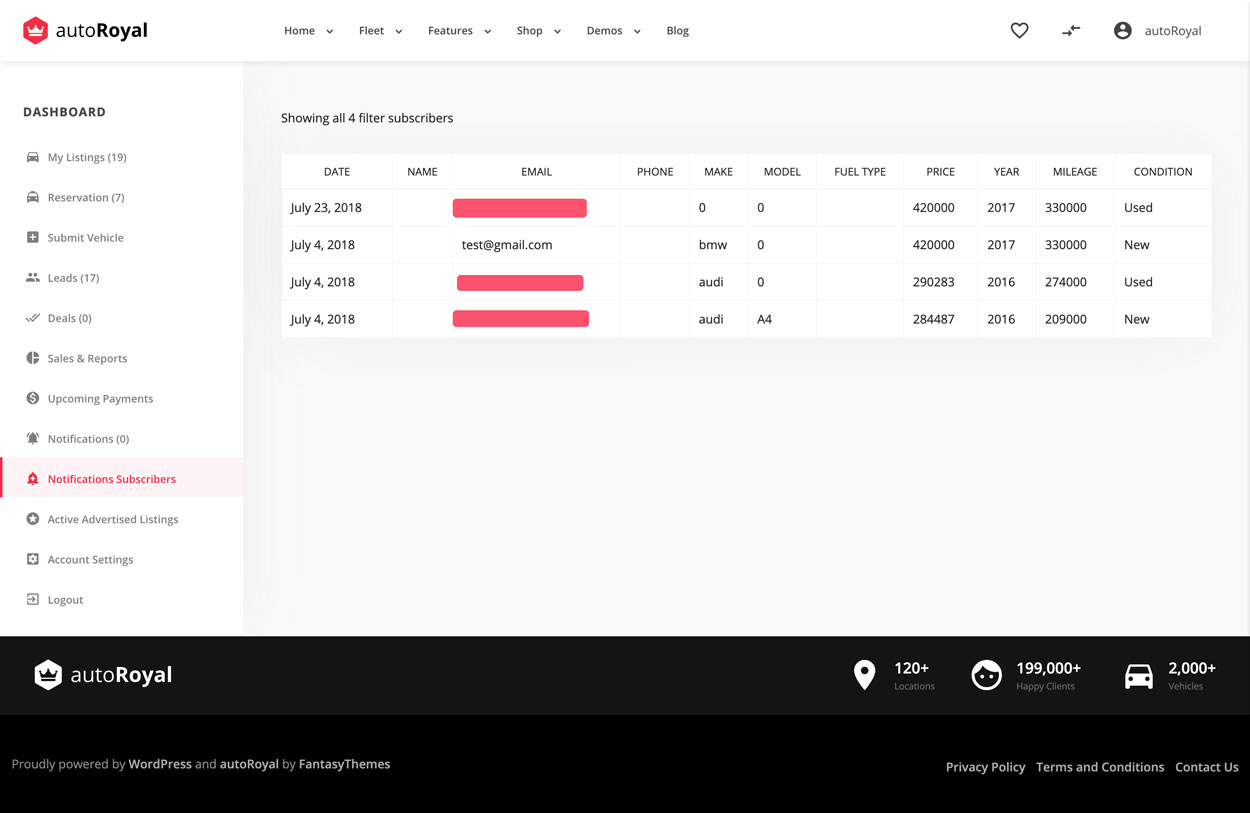Click the WordPress footer link
Image resolution: width=1250 pixels, height=813 pixels.
(x=160, y=764)
